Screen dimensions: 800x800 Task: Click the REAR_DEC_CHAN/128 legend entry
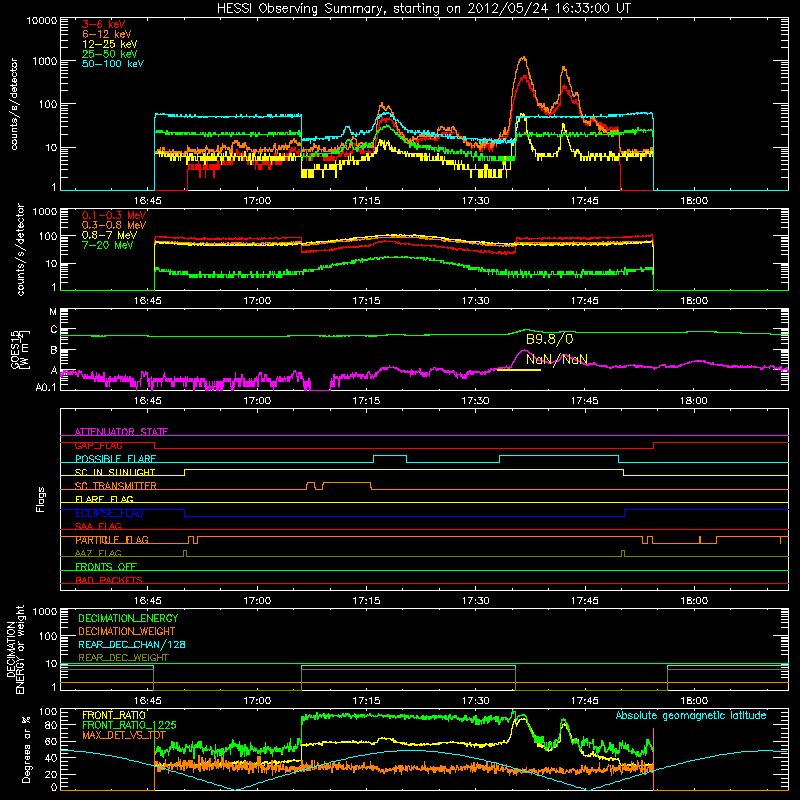132,645
